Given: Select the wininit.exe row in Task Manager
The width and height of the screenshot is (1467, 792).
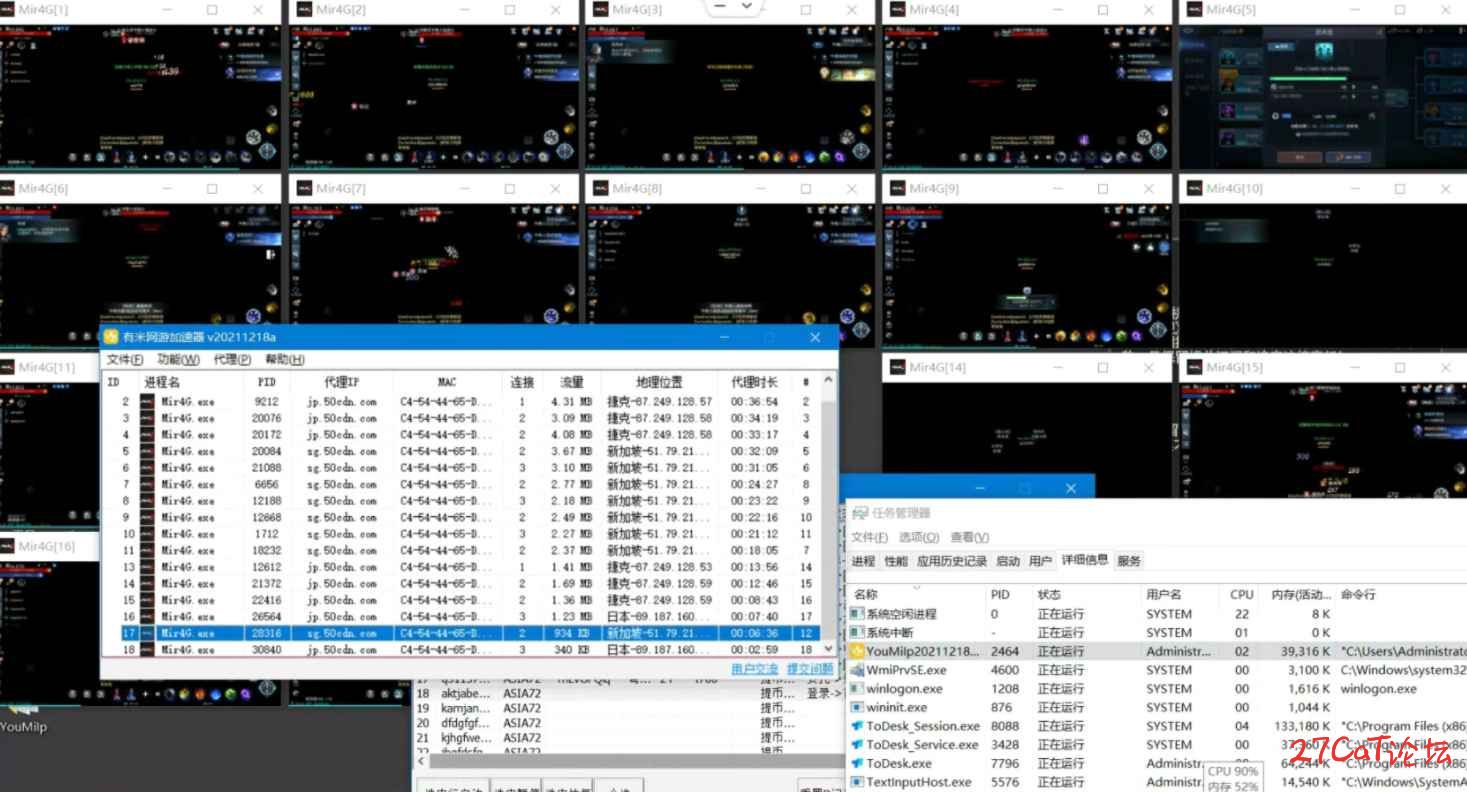Looking at the screenshot, I should [x=1157, y=707].
